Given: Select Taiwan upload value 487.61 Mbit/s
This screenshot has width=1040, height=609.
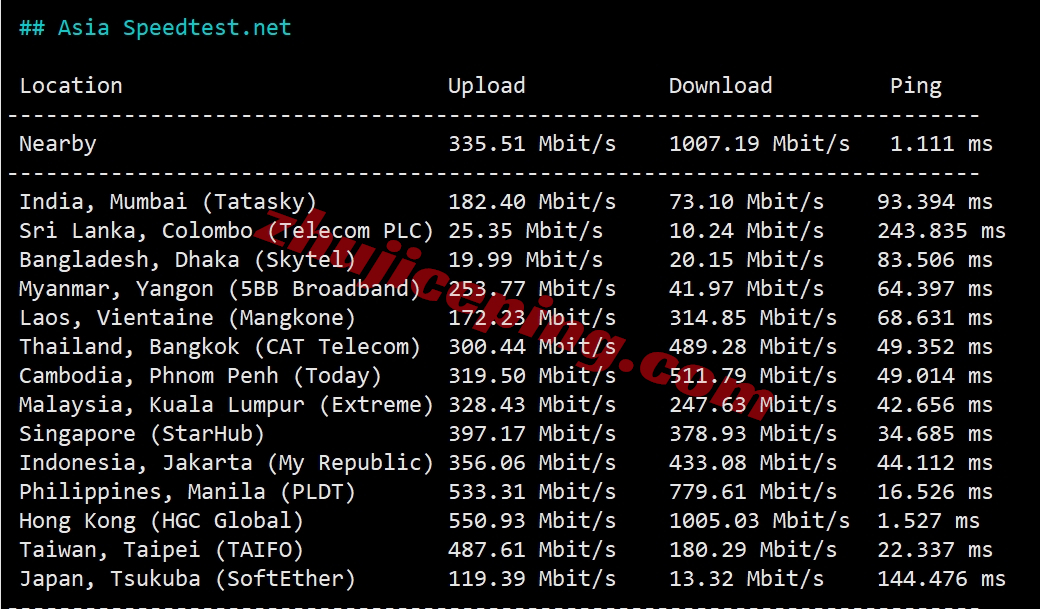Looking at the screenshot, I should point(532,550).
